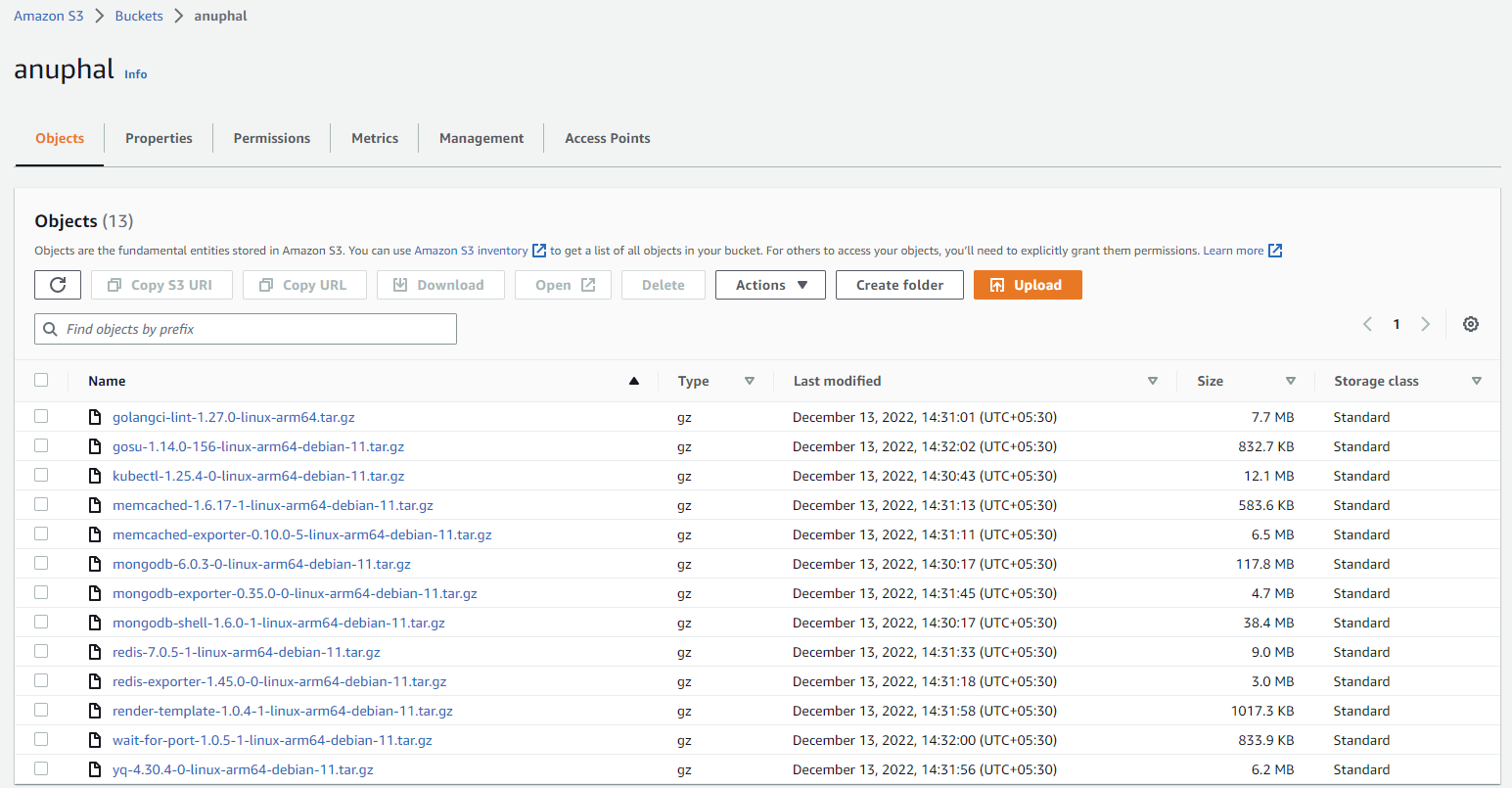
Task: Sort by Storage class column arrow
Action: click(1477, 381)
